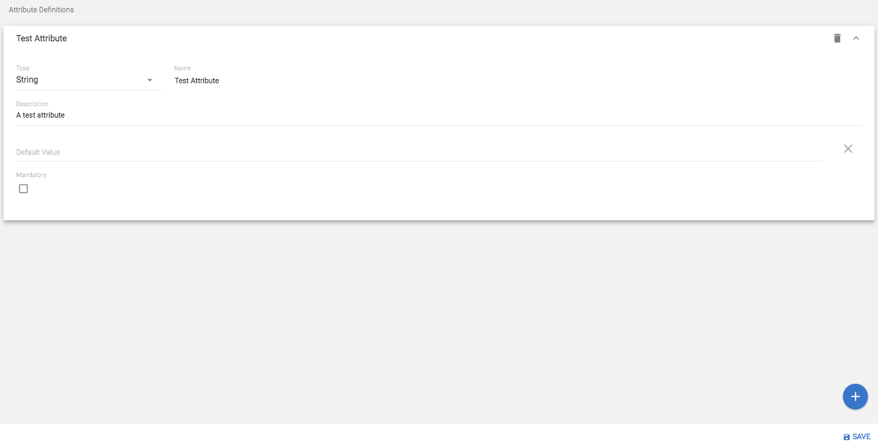Image resolution: width=878 pixels, height=444 pixels.
Task: Click the floppy disk save icon
Action: [847, 437]
